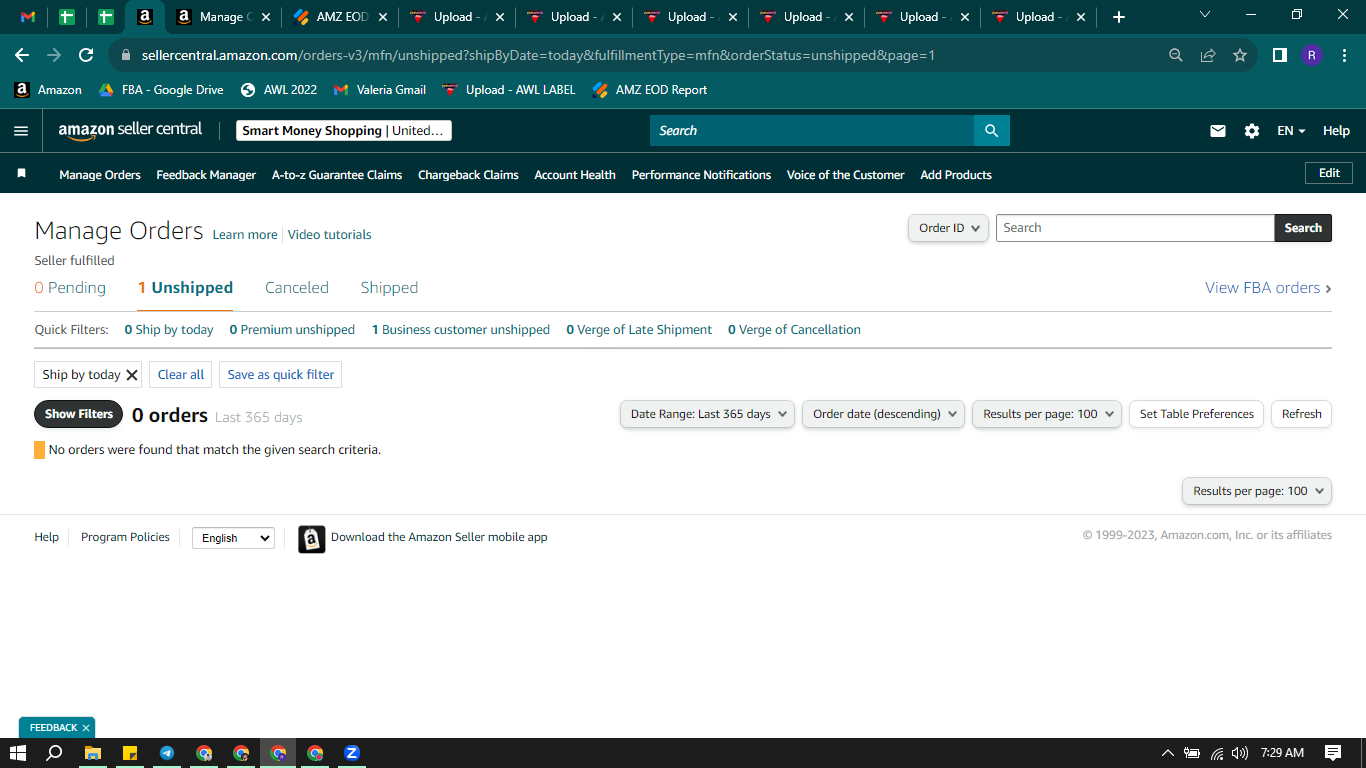Click the bookmark flag icon in navigation bar
Screen dimensions: 1366x768
[21, 174]
